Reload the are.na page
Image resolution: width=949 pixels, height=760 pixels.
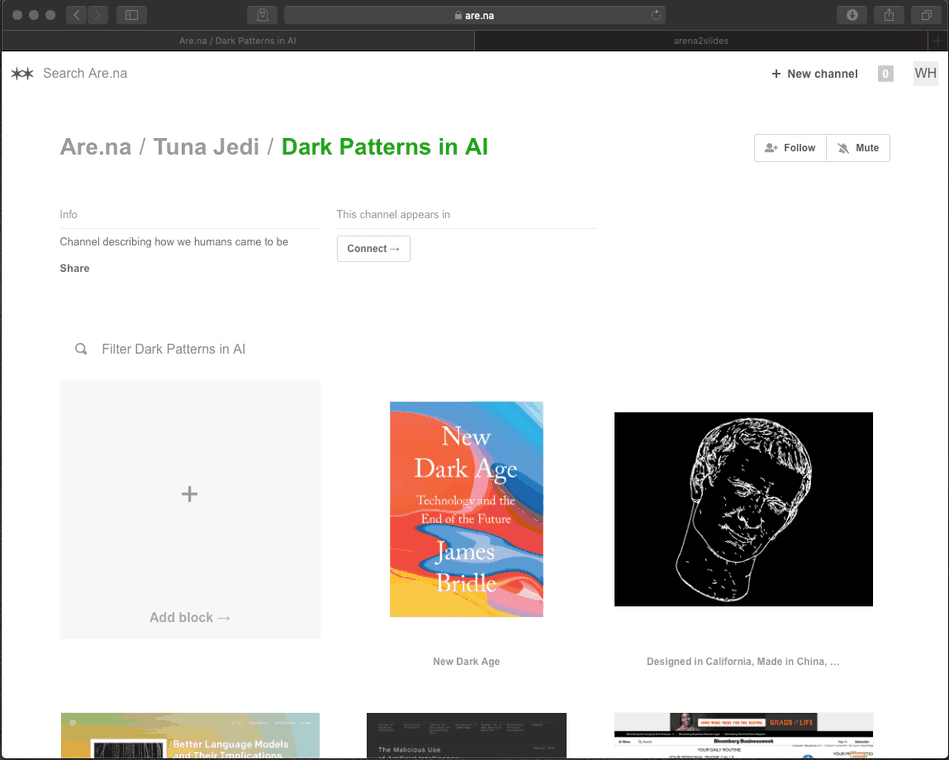[x=656, y=15]
